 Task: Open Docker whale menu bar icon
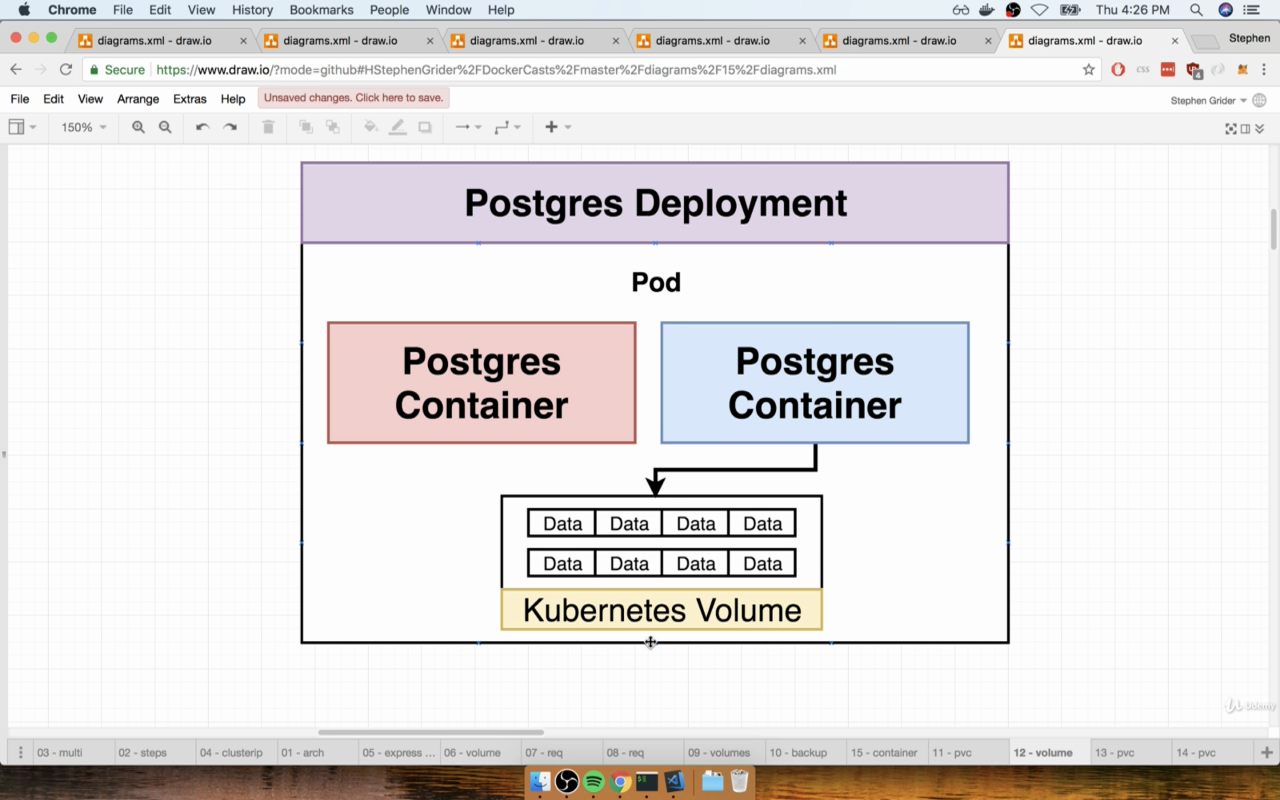987,10
